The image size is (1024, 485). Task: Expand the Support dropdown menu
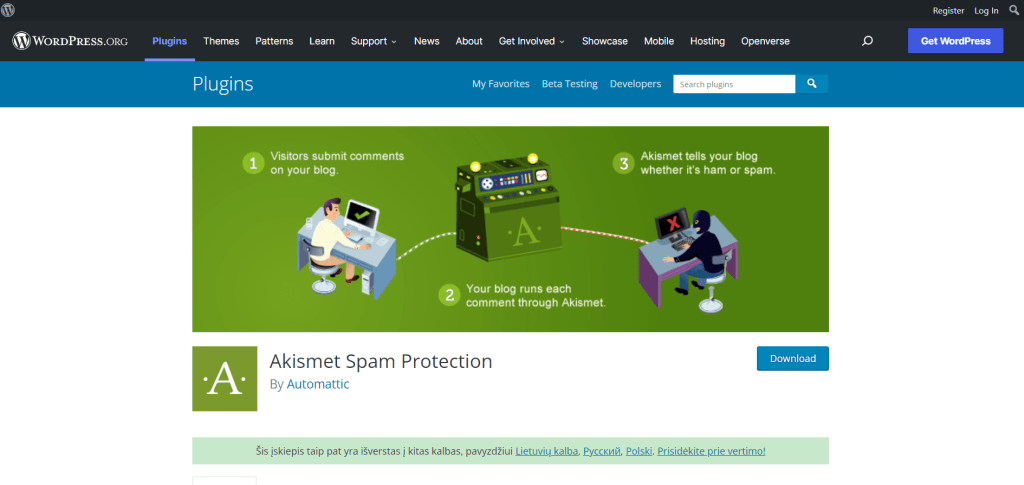click(x=374, y=41)
